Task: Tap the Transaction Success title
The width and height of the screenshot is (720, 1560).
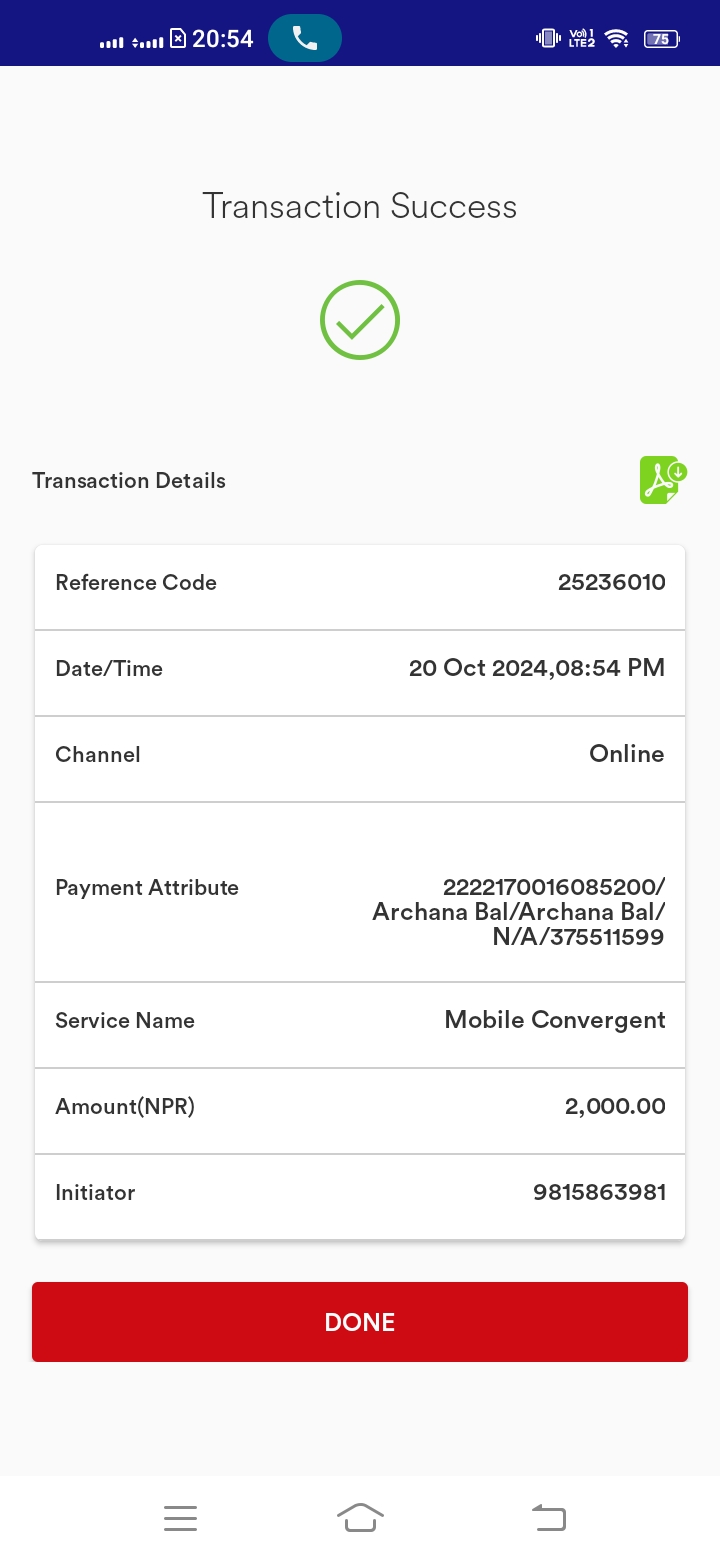Action: 360,206
